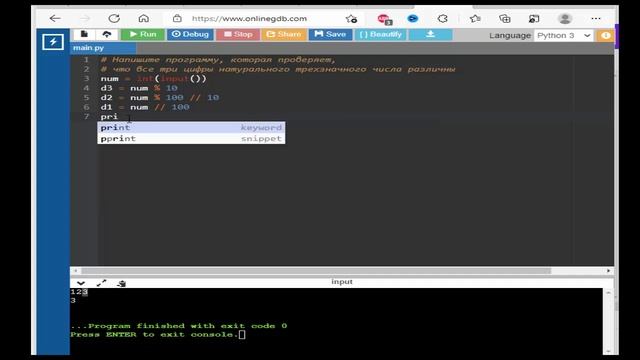Upload a file with the cloud arrow icon
This screenshot has height=360, width=640.
click(107, 34)
